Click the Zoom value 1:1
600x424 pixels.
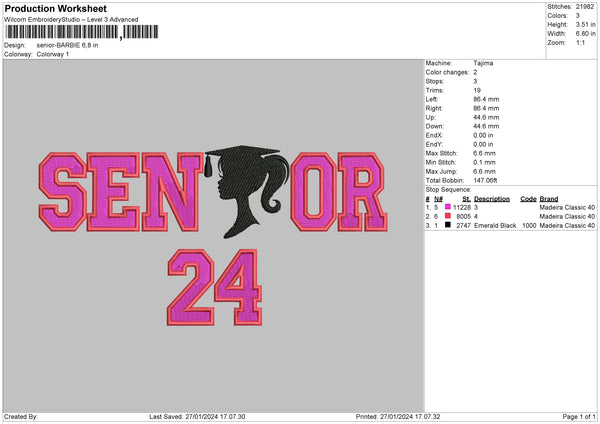point(580,43)
